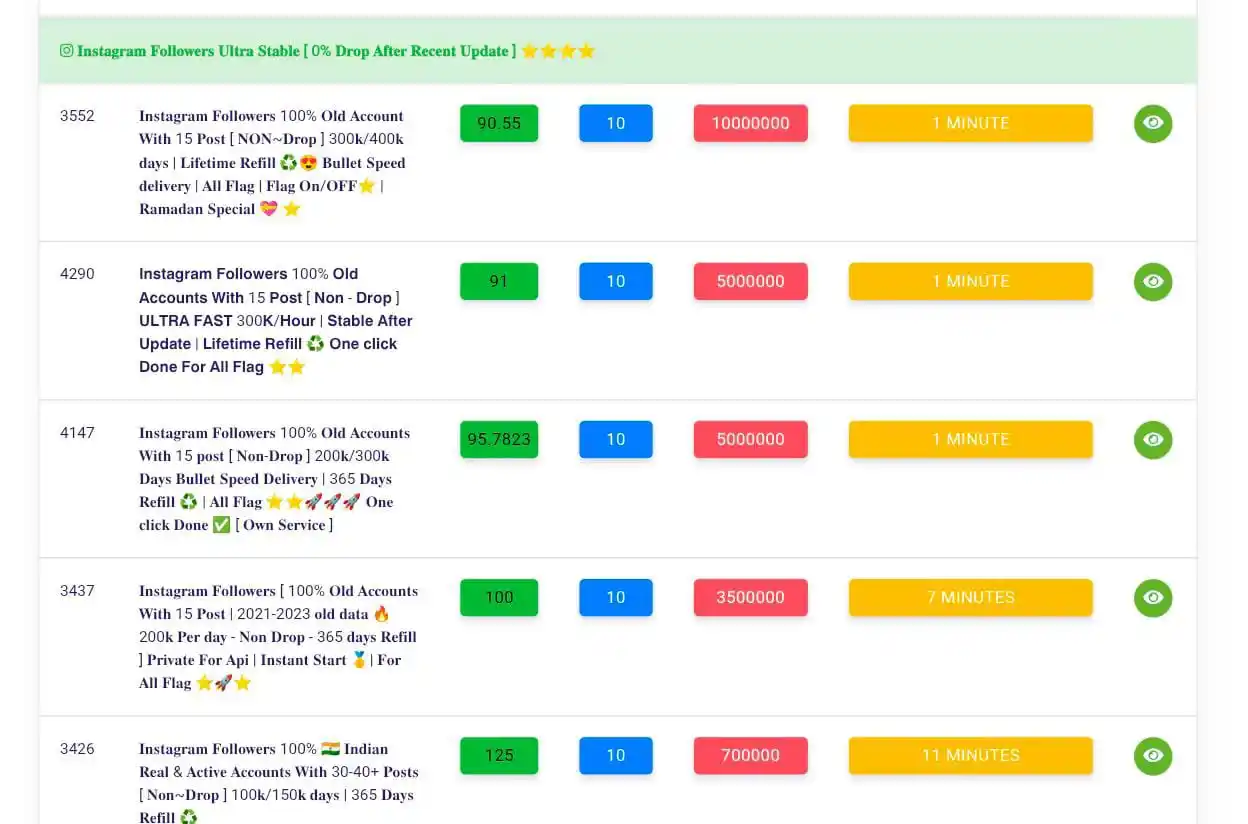Click minimum order 10 badge for 3437
This screenshot has width=1248, height=824.
coord(616,597)
